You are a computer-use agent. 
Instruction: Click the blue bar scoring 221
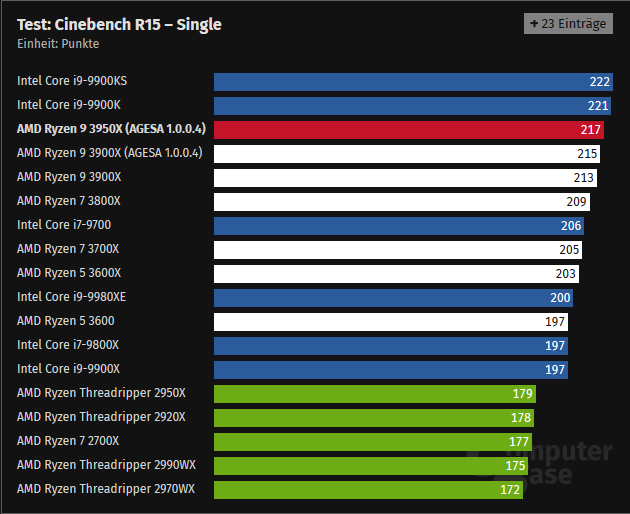pyautogui.click(x=413, y=106)
